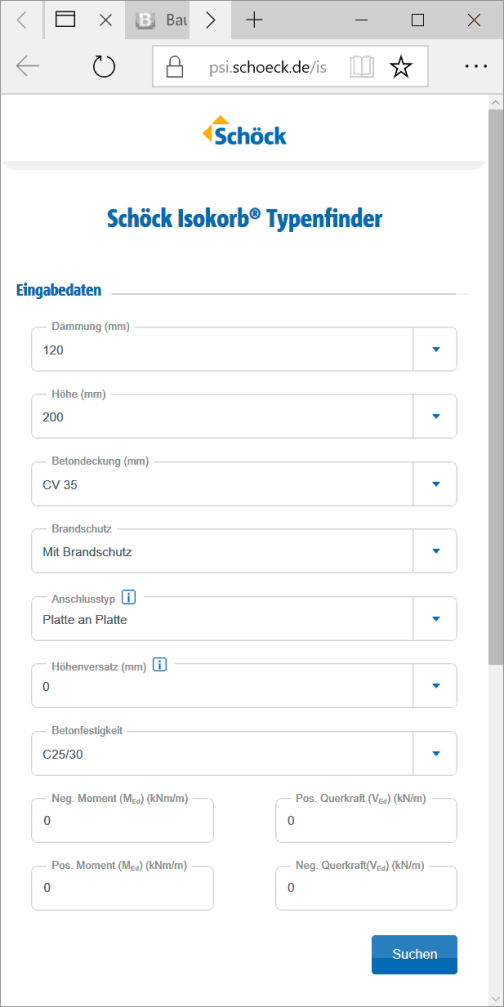This screenshot has height=1007, width=504.
Task: Click the Schöck logo
Action: tap(245, 130)
